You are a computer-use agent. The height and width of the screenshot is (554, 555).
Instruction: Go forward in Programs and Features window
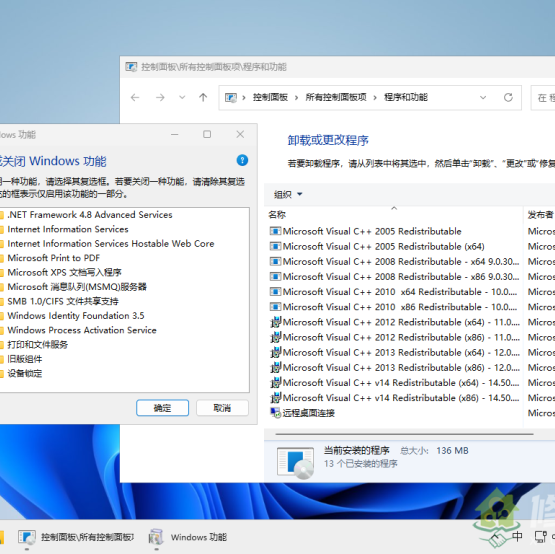[160, 97]
